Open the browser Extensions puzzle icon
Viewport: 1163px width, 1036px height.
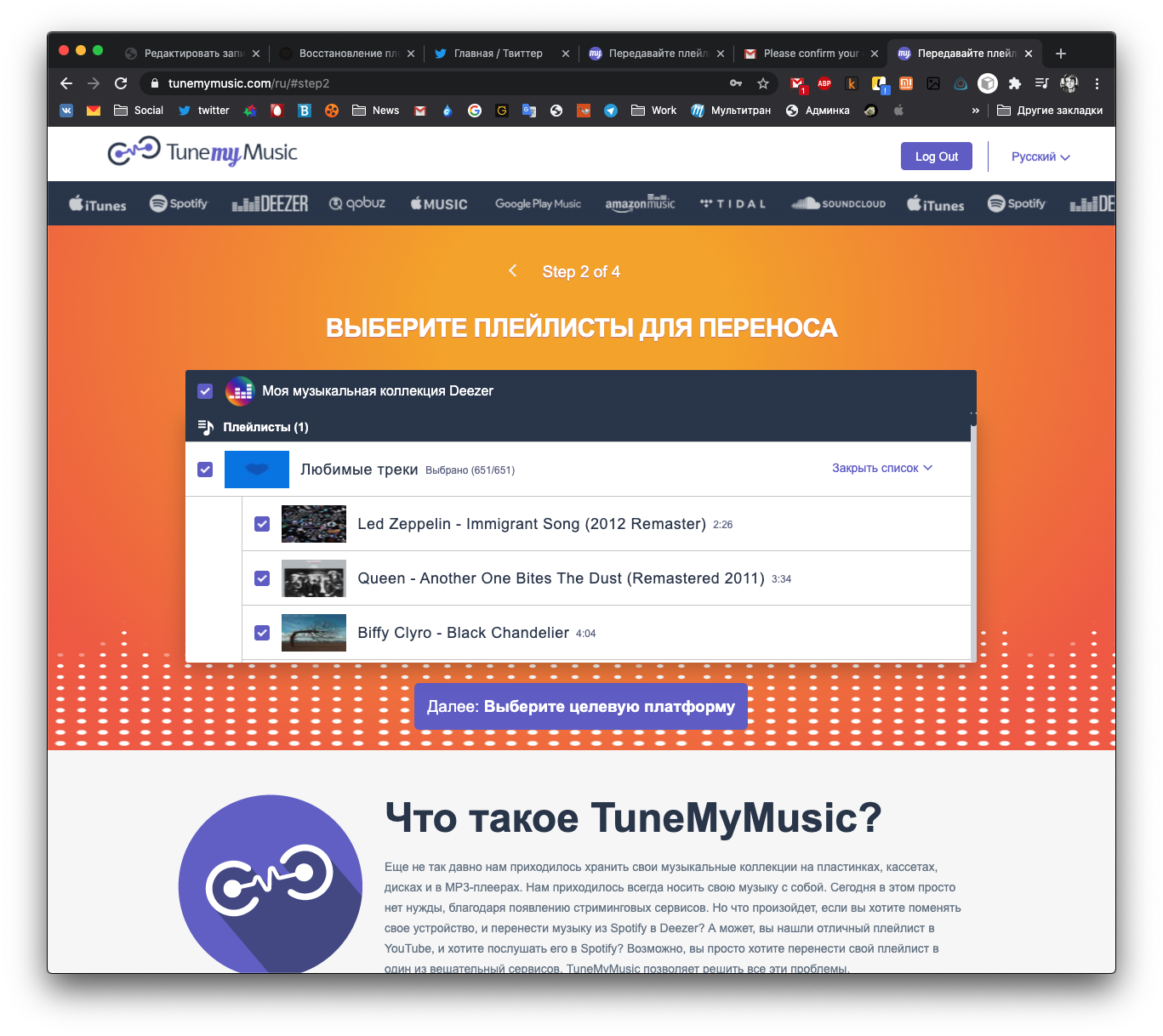pyautogui.click(x=1014, y=83)
